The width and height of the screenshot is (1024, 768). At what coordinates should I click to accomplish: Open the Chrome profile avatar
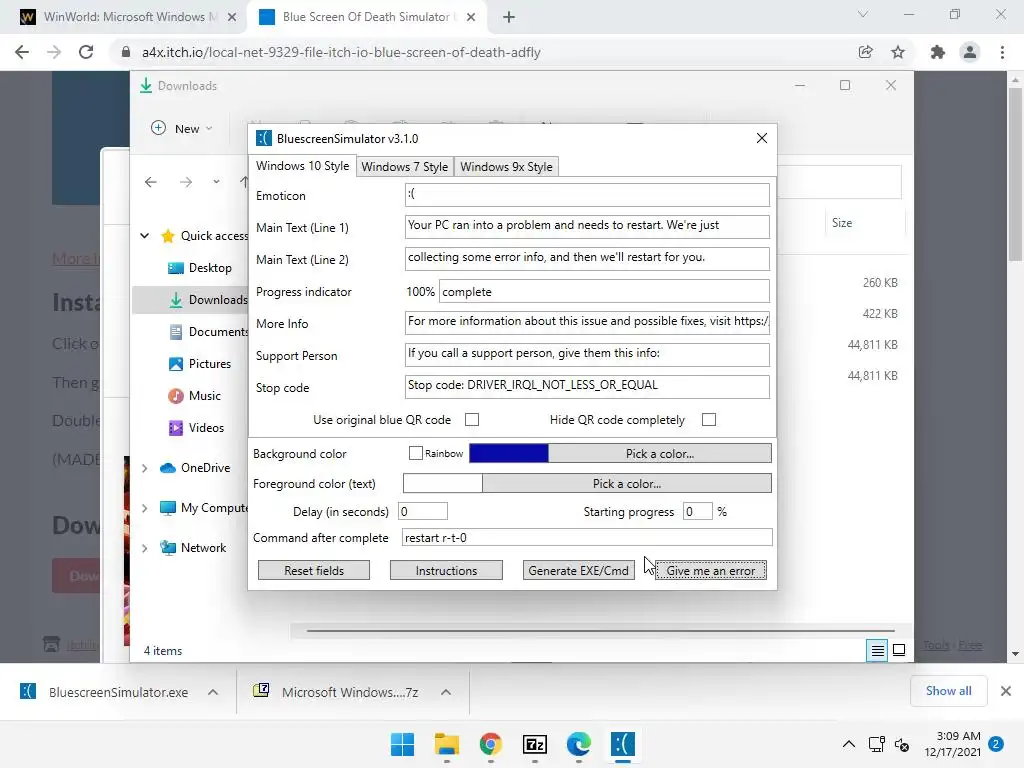(970, 52)
